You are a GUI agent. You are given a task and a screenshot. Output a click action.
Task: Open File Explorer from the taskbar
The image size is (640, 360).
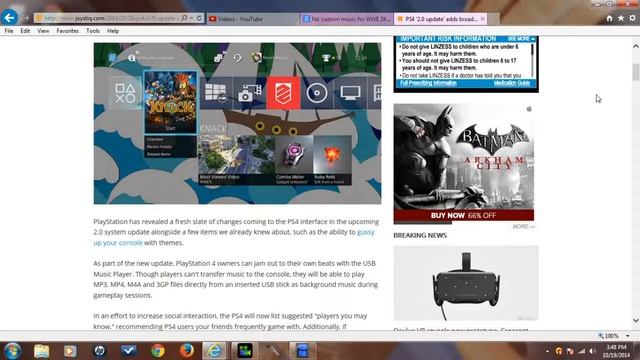tap(42, 351)
